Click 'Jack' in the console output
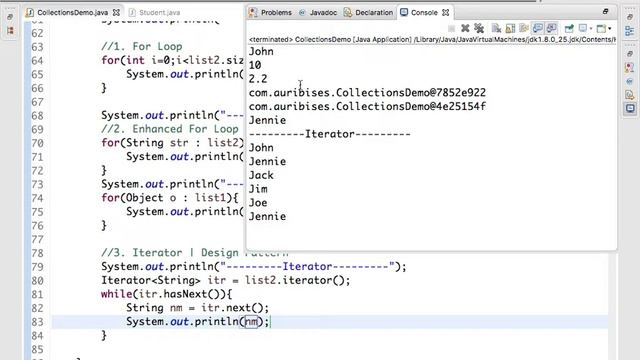Image resolution: width=640 pixels, height=360 pixels. pyautogui.click(x=261, y=175)
